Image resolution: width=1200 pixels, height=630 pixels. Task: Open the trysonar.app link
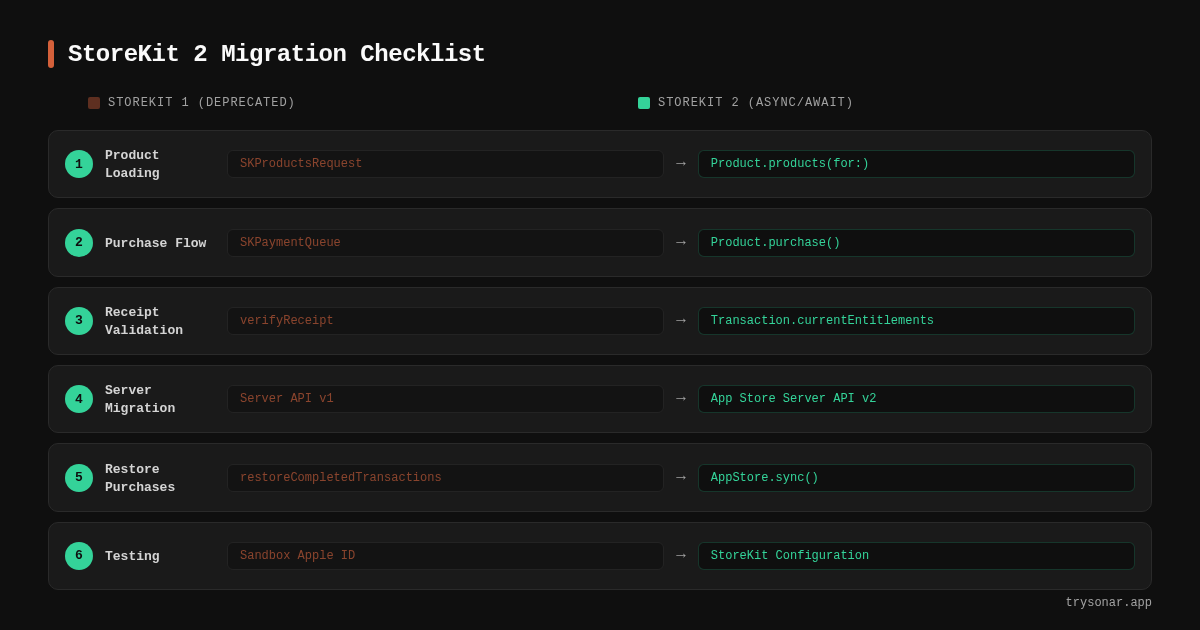click(1108, 603)
